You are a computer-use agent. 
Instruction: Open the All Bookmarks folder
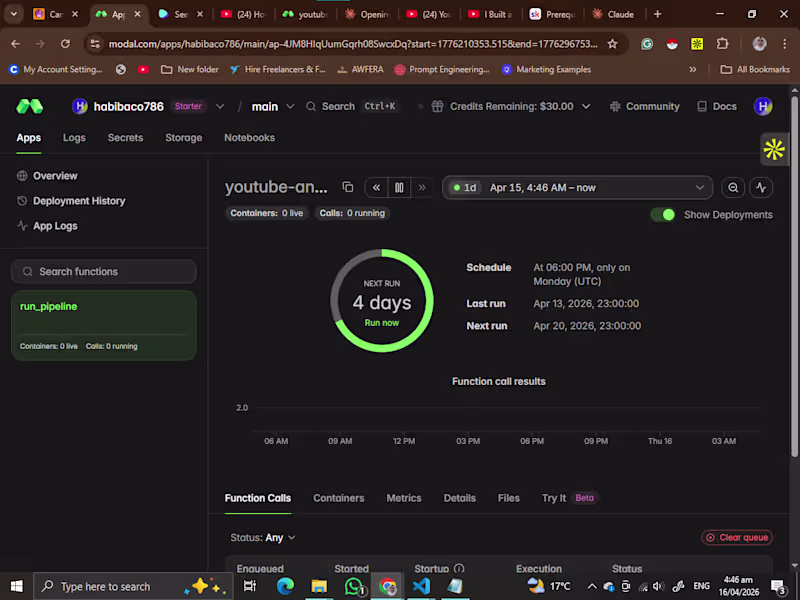click(x=755, y=69)
